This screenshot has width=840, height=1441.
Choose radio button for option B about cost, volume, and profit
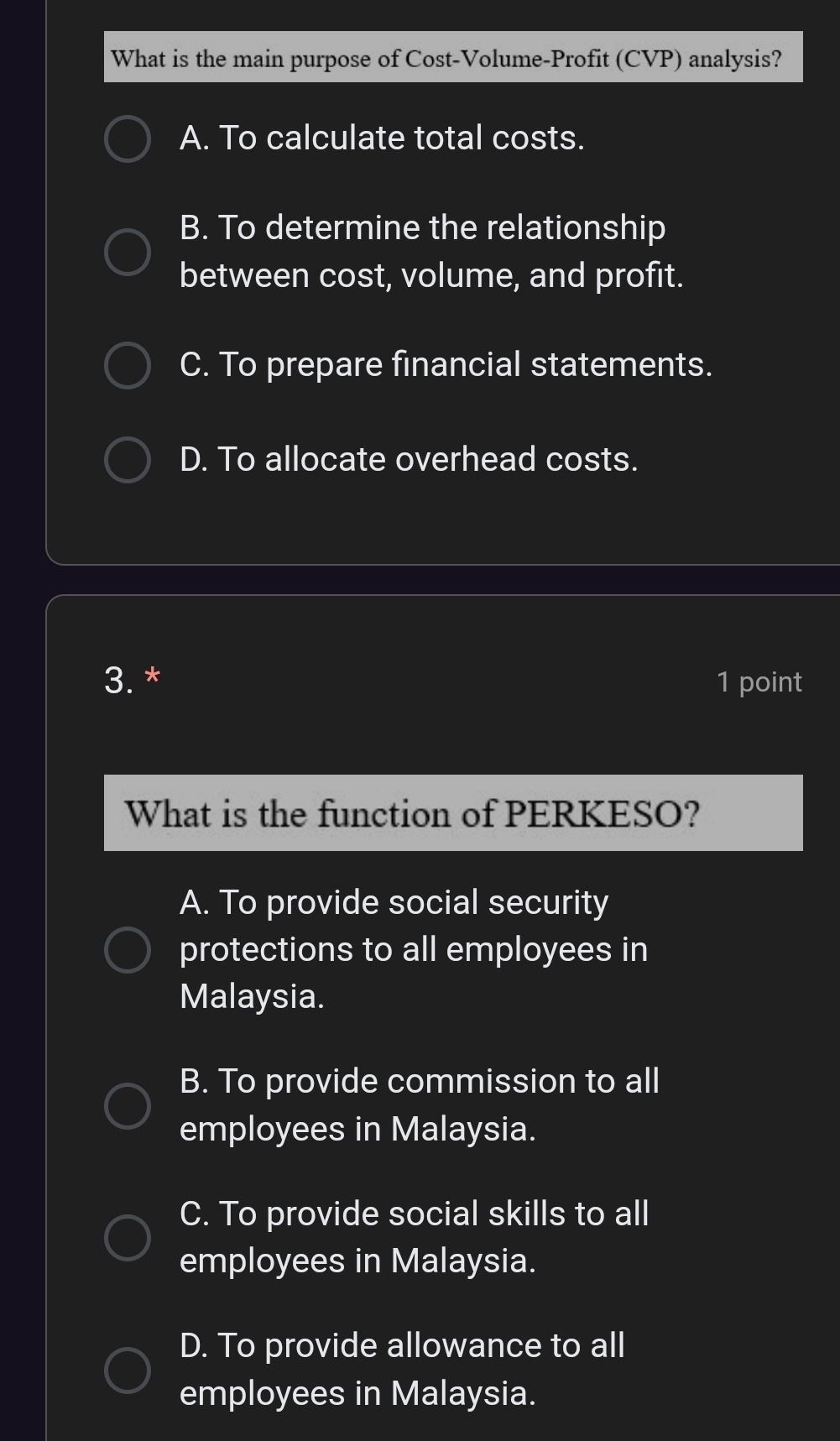tap(128, 252)
